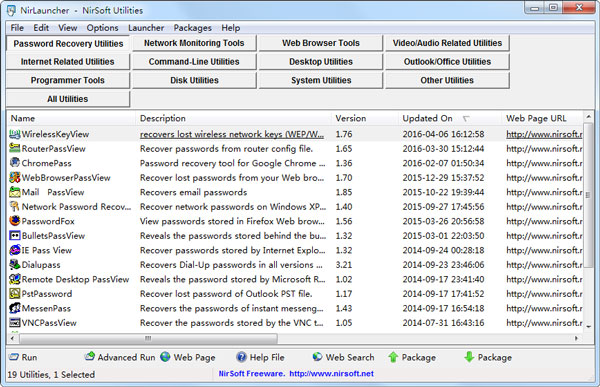Screen dimensions: 600x387
Task: Click the NirLauncher title bar app icon
Action: [12, 10]
